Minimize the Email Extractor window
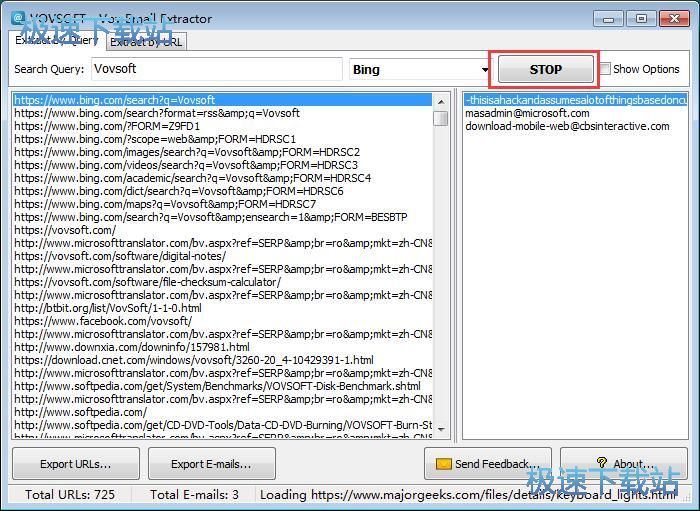 tap(608, 19)
